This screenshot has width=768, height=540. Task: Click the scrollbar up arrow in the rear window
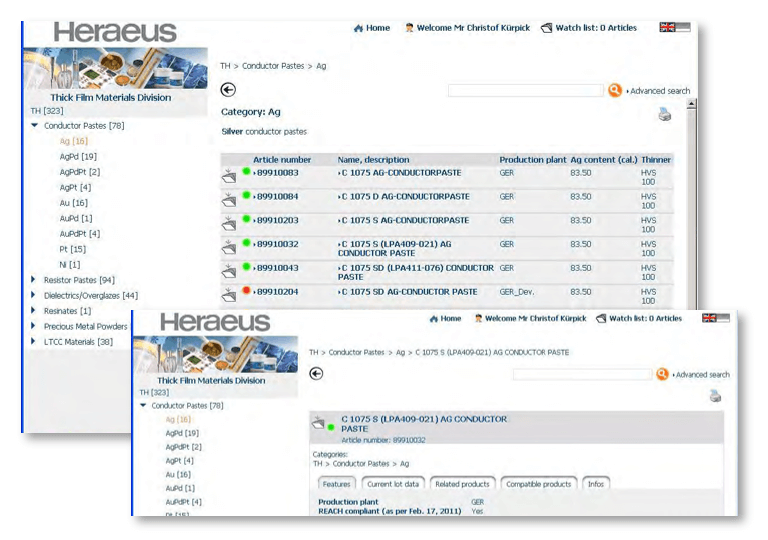pyautogui.click(x=691, y=104)
